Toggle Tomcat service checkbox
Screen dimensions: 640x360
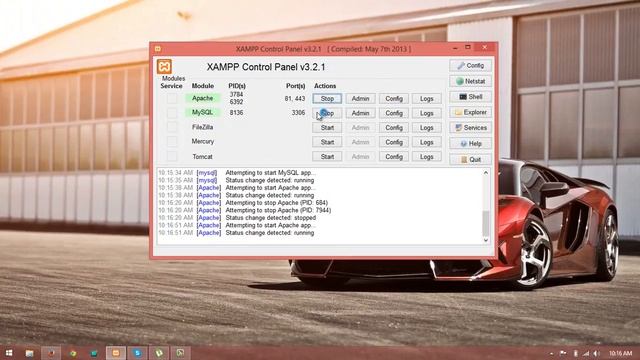(172, 156)
